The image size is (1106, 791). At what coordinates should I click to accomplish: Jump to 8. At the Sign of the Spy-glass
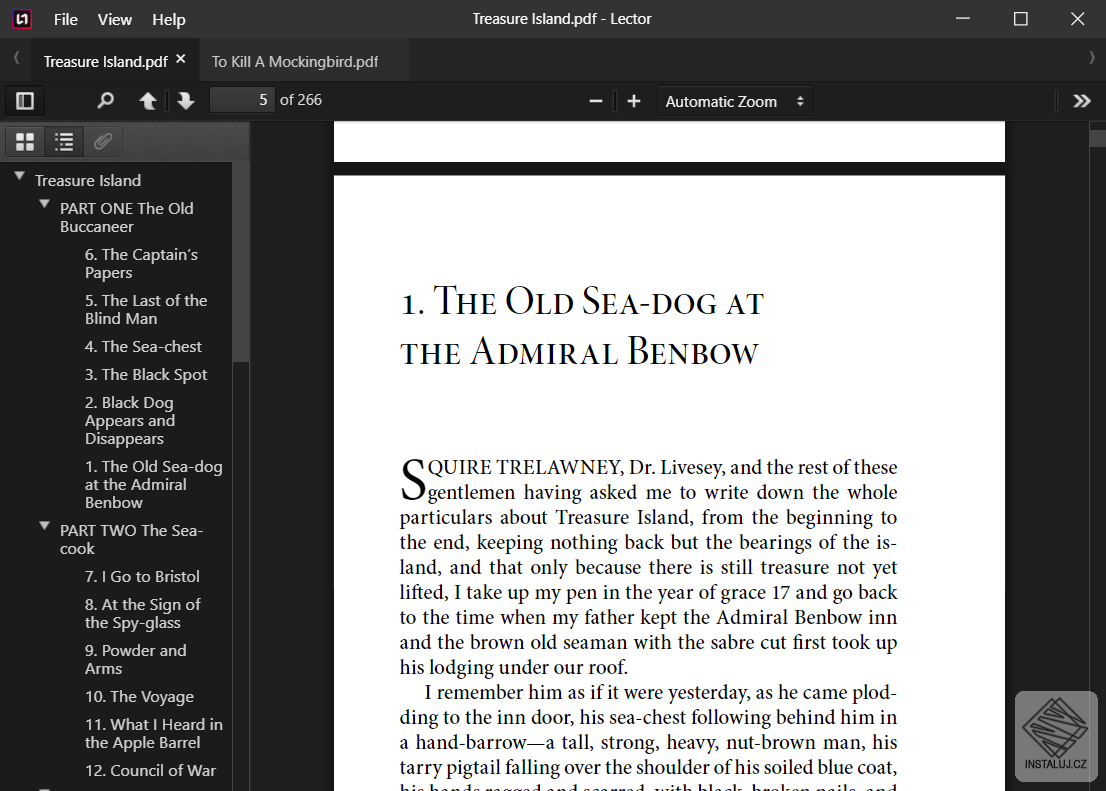(142, 613)
